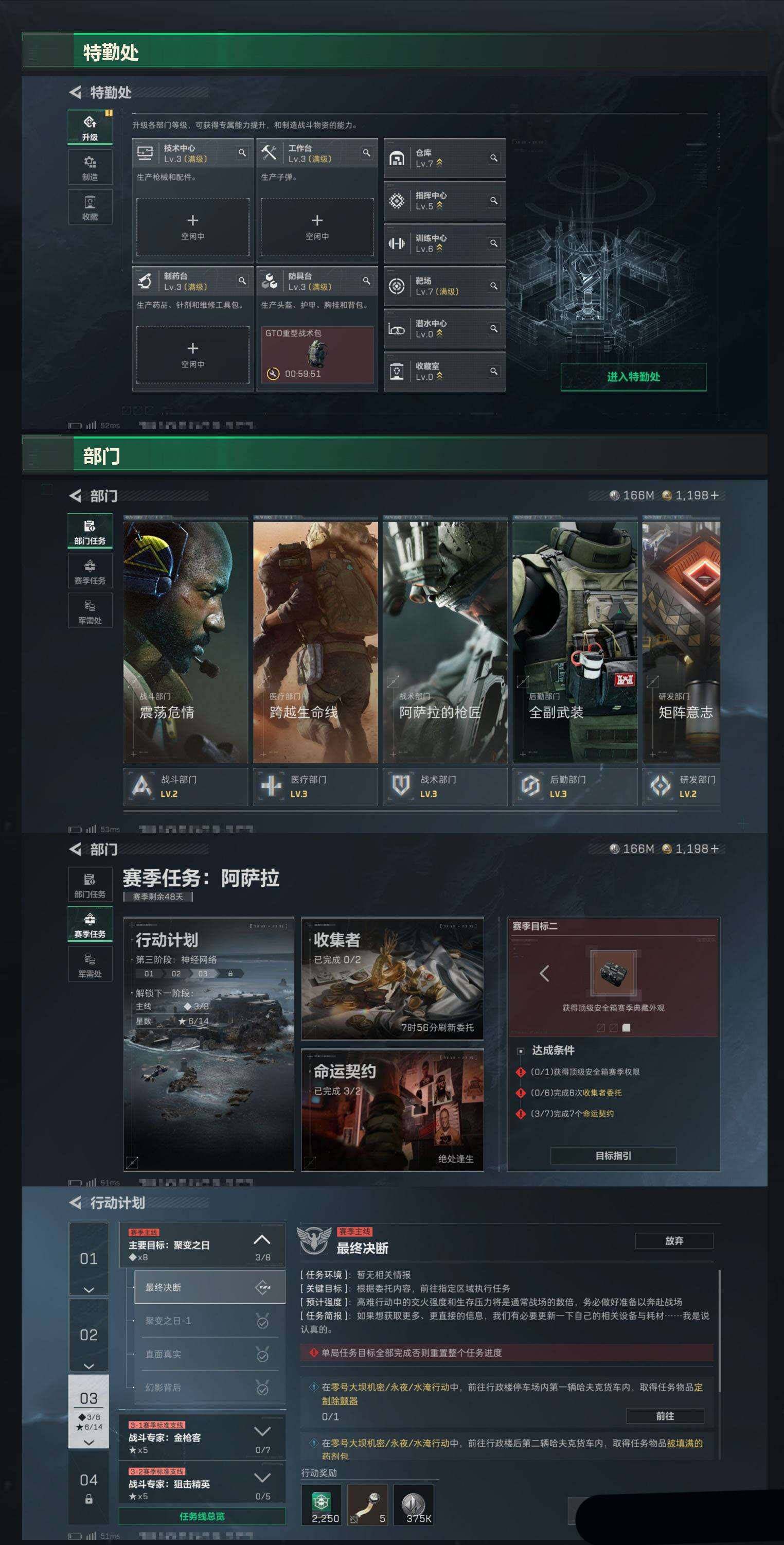This screenshot has width=784, height=1545.
Task: Show previous season goal with left chevron
Action: pos(544,973)
